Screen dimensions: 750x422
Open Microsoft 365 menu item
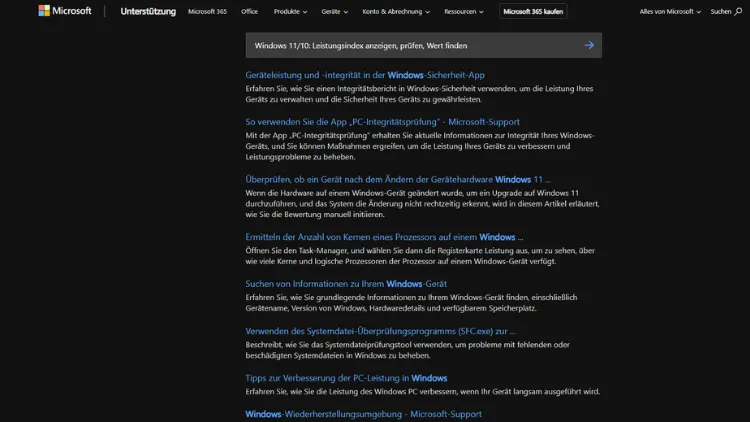(207, 11)
